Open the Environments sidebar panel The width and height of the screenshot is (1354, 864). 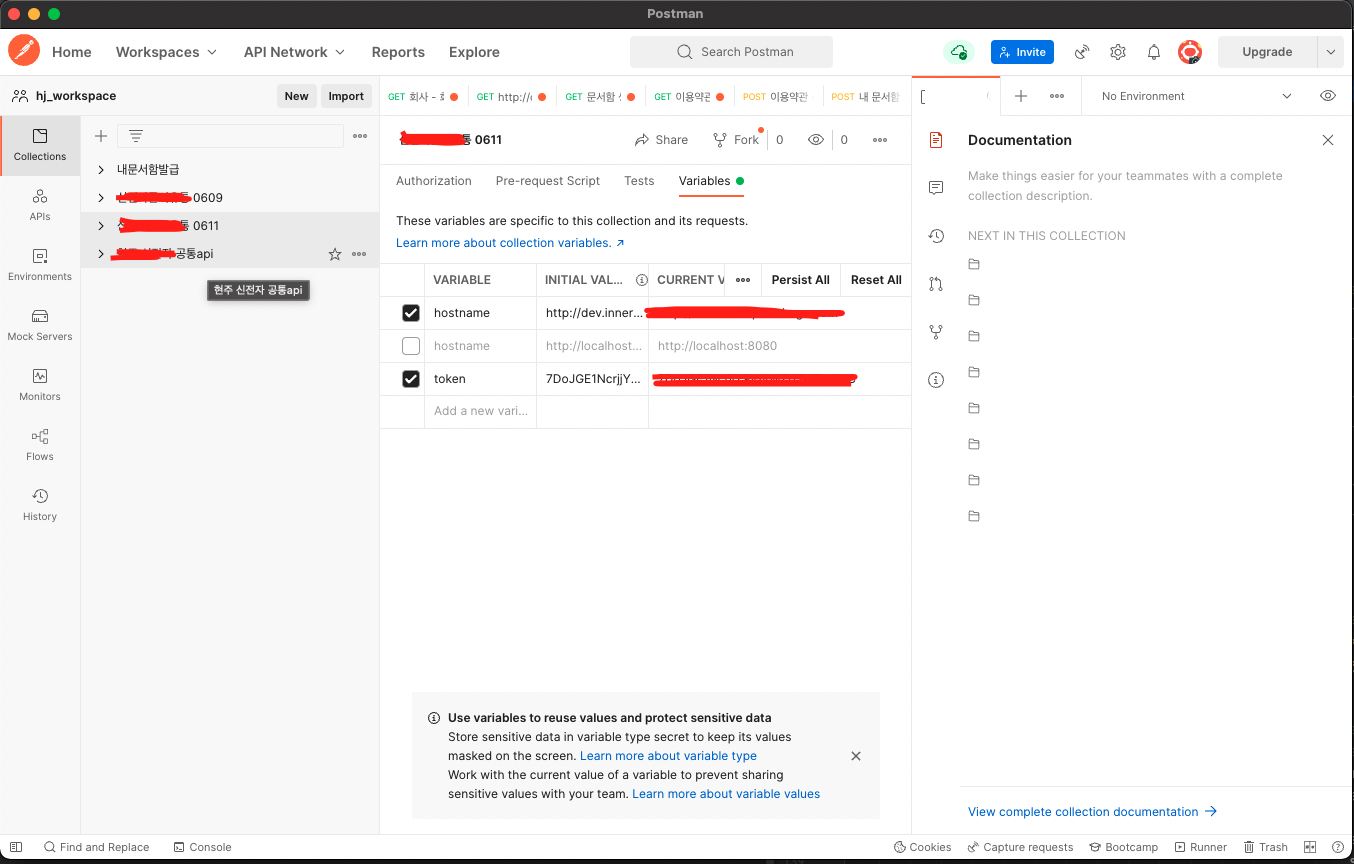click(x=40, y=265)
